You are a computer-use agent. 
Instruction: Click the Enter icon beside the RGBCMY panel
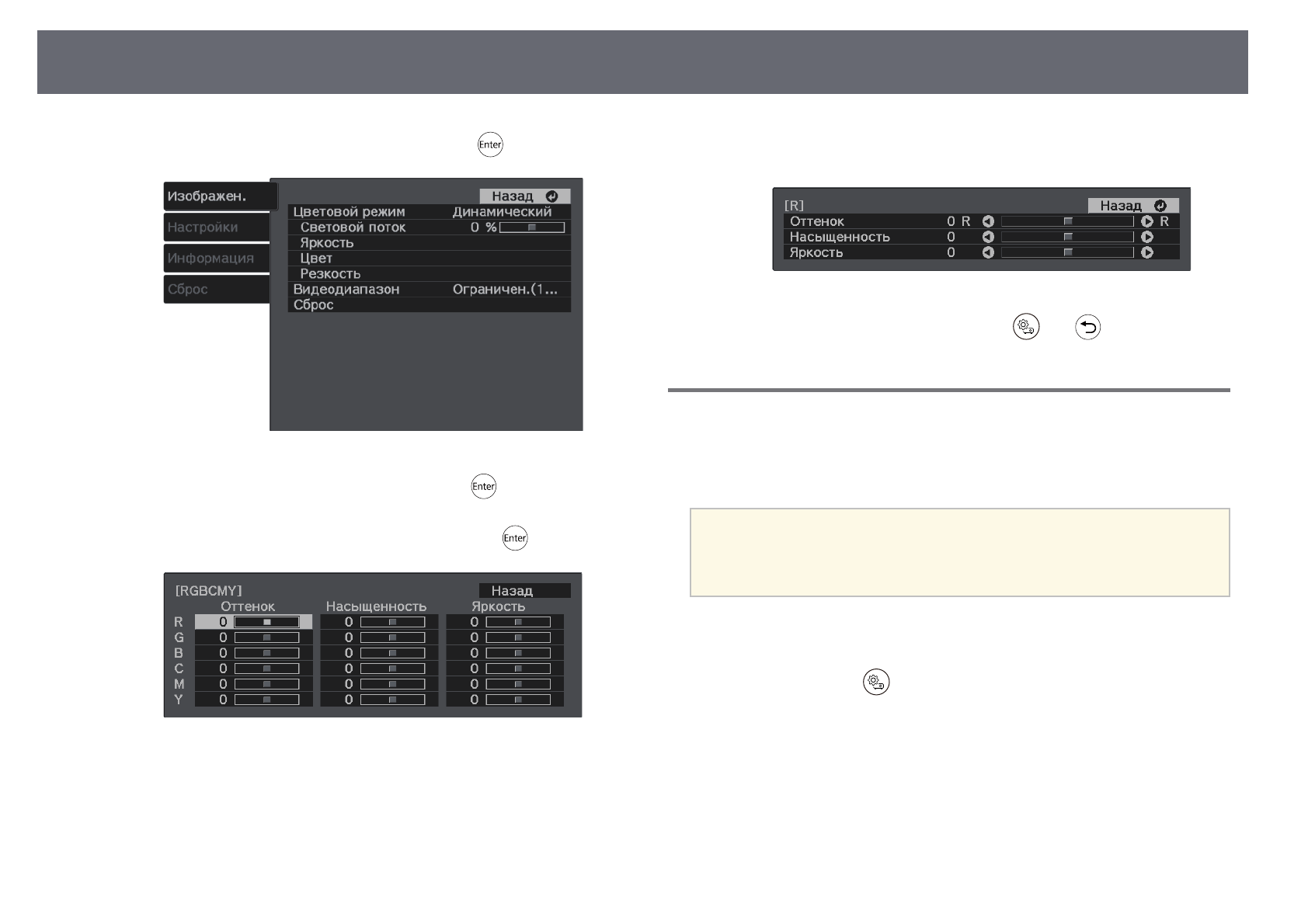(x=514, y=538)
